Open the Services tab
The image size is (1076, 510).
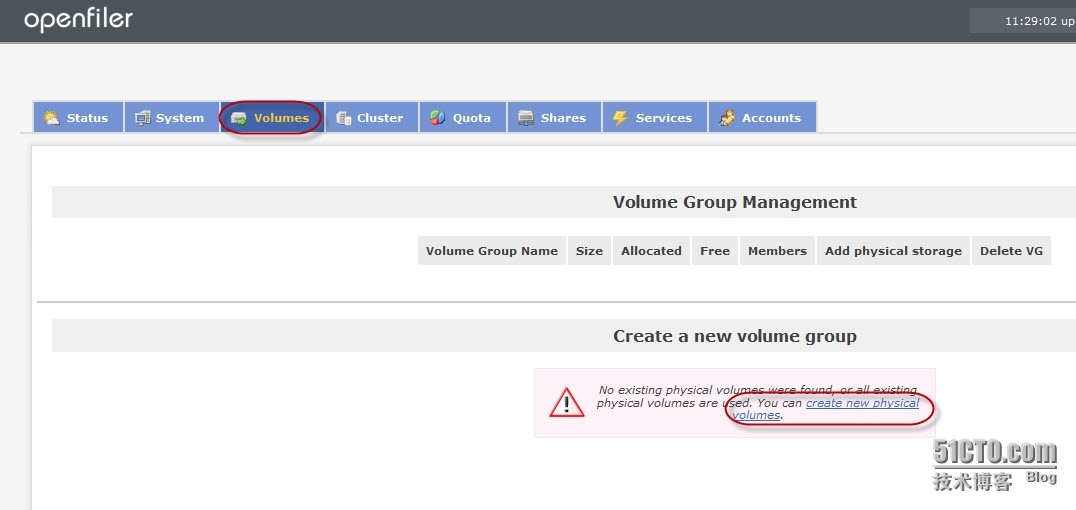point(655,117)
